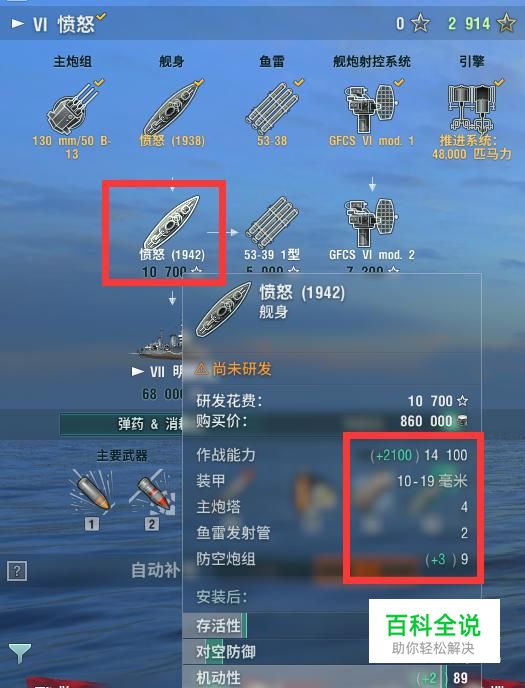Open the question mark help box
The height and width of the screenshot is (688, 525).
[17, 571]
